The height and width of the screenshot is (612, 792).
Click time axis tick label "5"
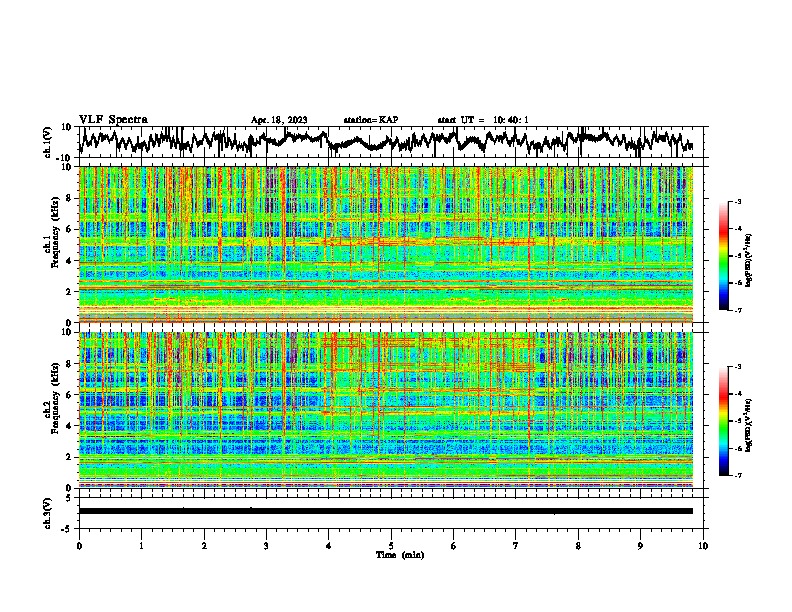[391, 546]
